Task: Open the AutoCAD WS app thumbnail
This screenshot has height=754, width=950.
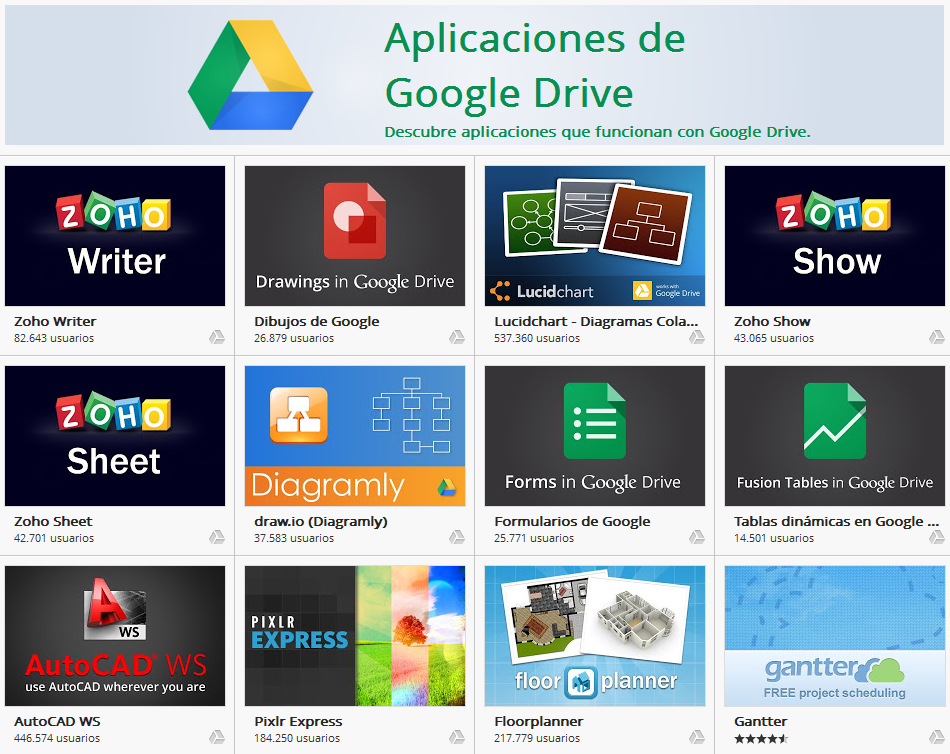Action: [115, 636]
